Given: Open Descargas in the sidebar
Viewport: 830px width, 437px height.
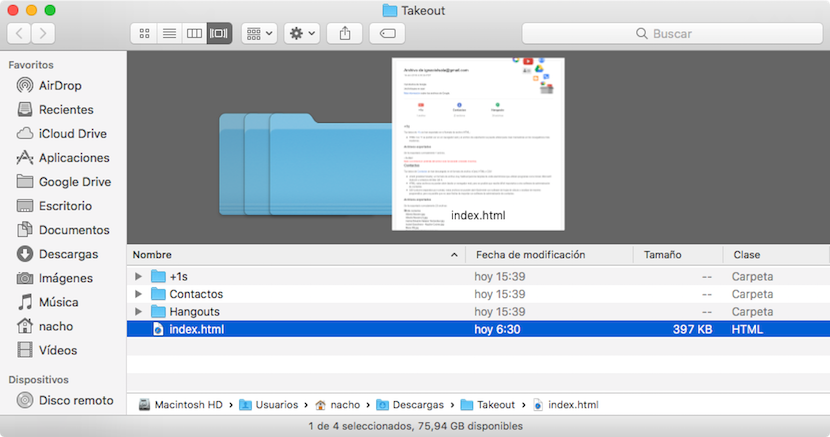Looking at the screenshot, I should pos(57,254).
